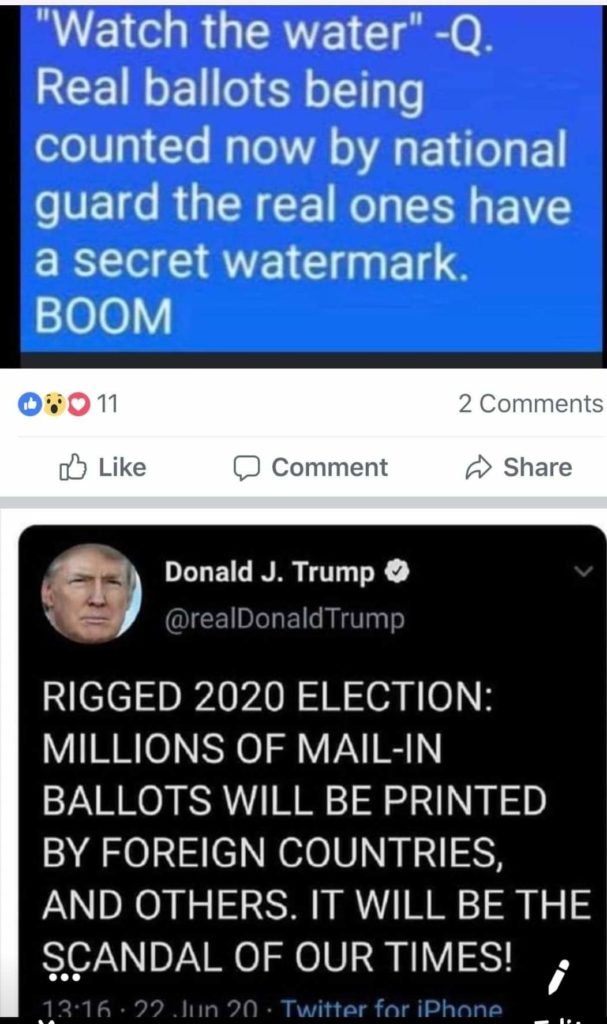Open the three-dots menu near tweet bottom
The width and height of the screenshot is (607, 1024).
click(x=65, y=978)
